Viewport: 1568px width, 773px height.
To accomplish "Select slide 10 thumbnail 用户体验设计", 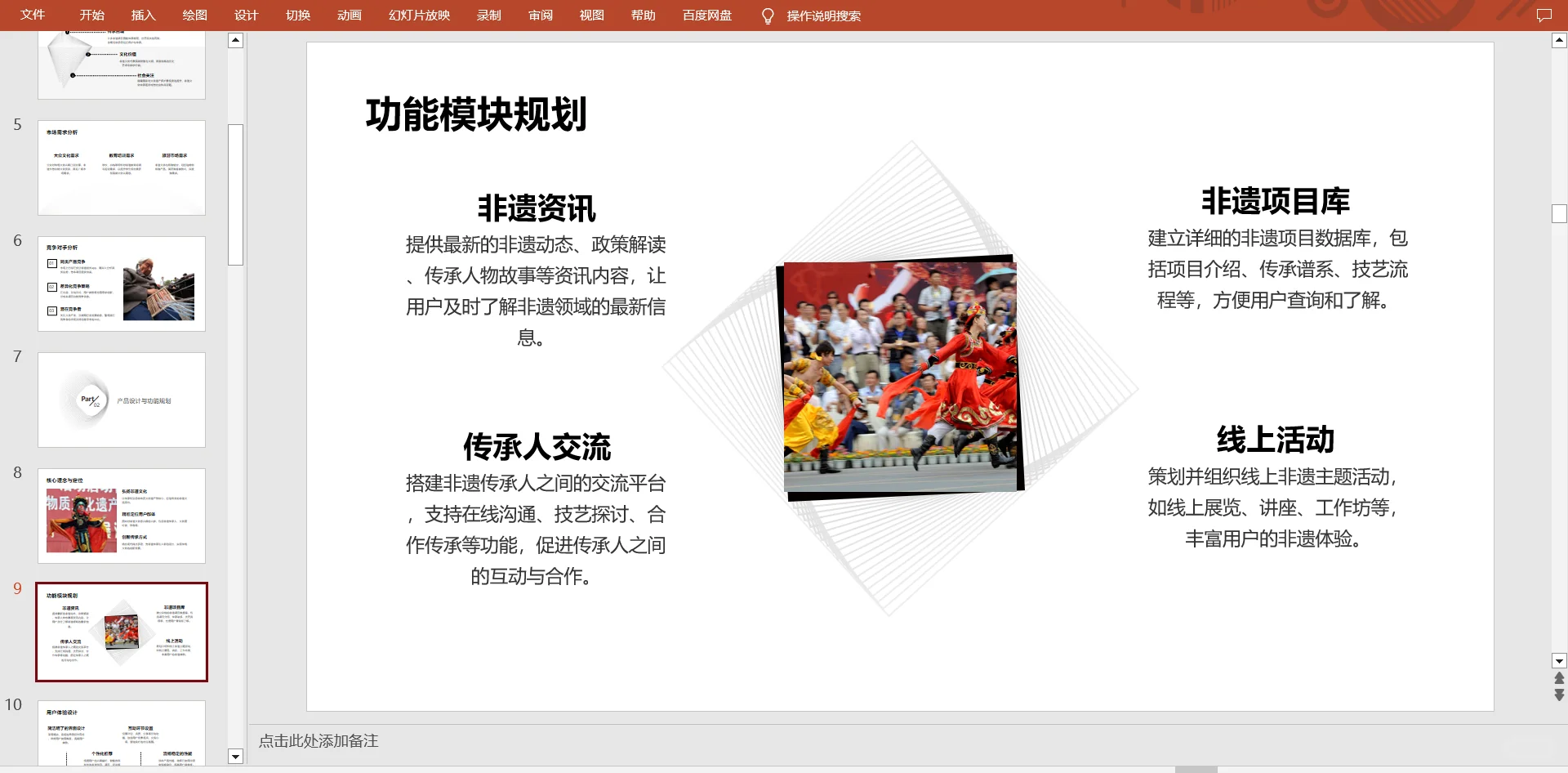I will (122, 733).
